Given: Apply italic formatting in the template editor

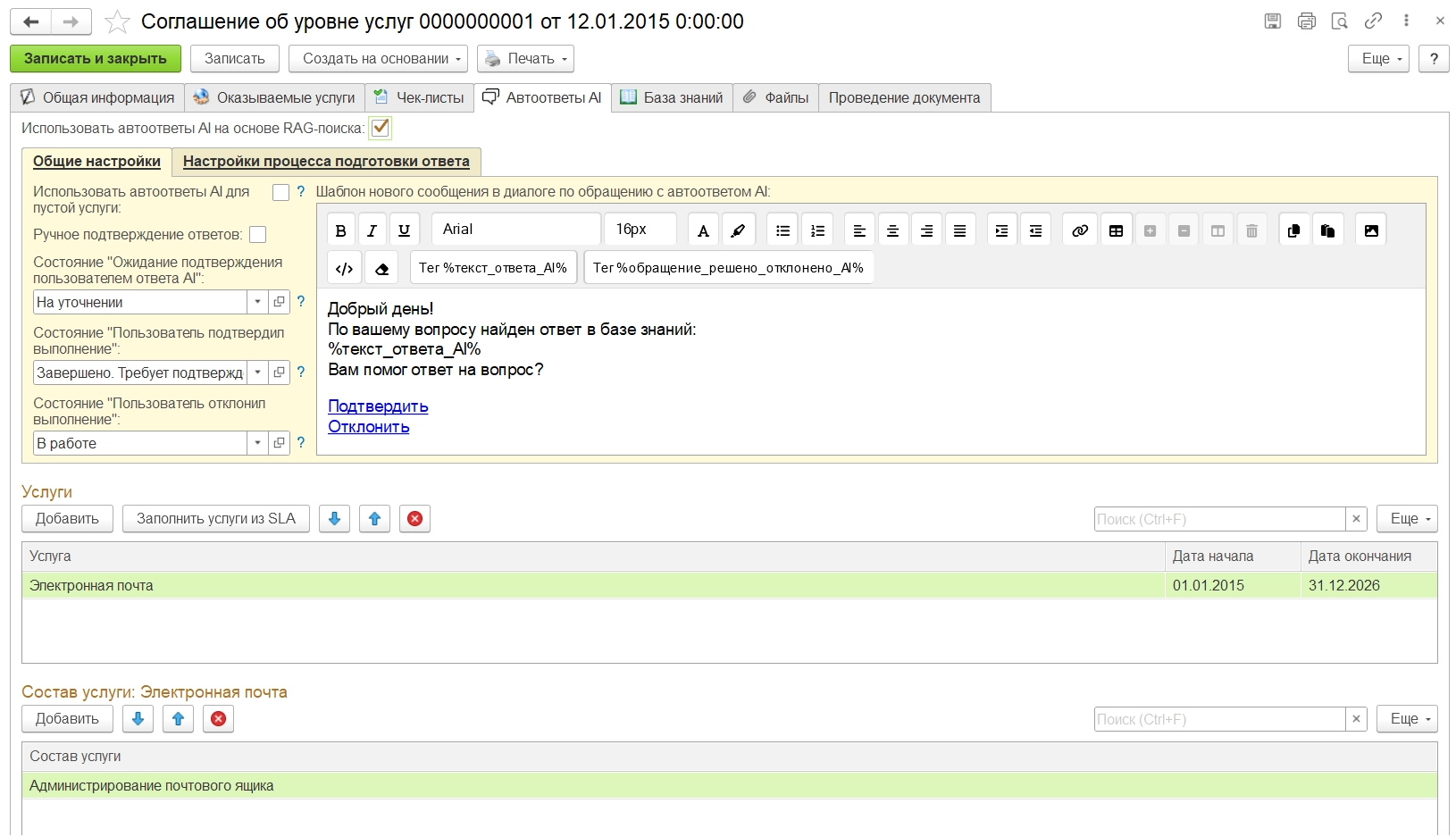Looking at the screenshot, I should (x=372, y=230).
